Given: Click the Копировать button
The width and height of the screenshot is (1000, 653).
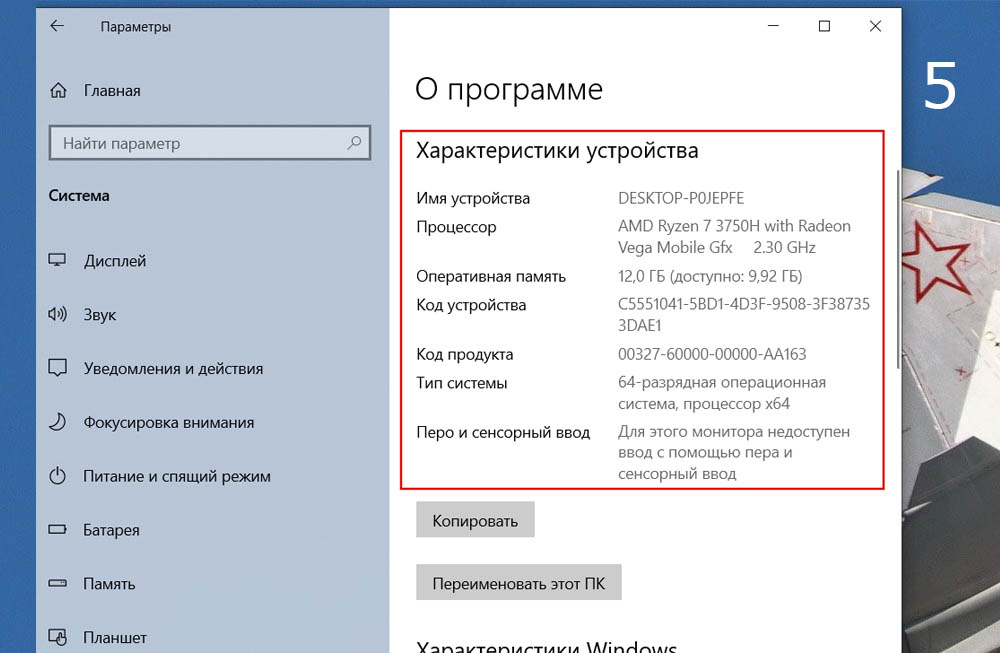Looking at the screenshot, I should point(475,520).
